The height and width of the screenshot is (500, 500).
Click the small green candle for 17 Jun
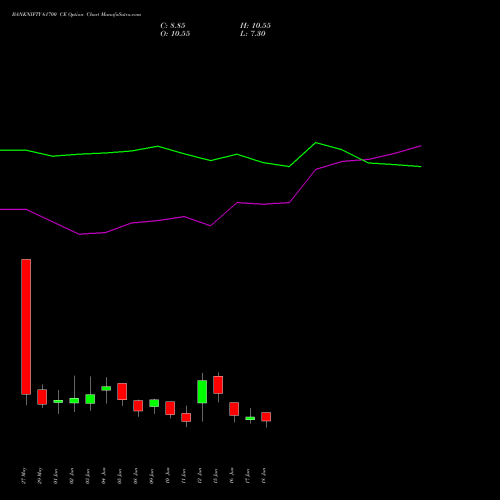[x=250, y=418]
